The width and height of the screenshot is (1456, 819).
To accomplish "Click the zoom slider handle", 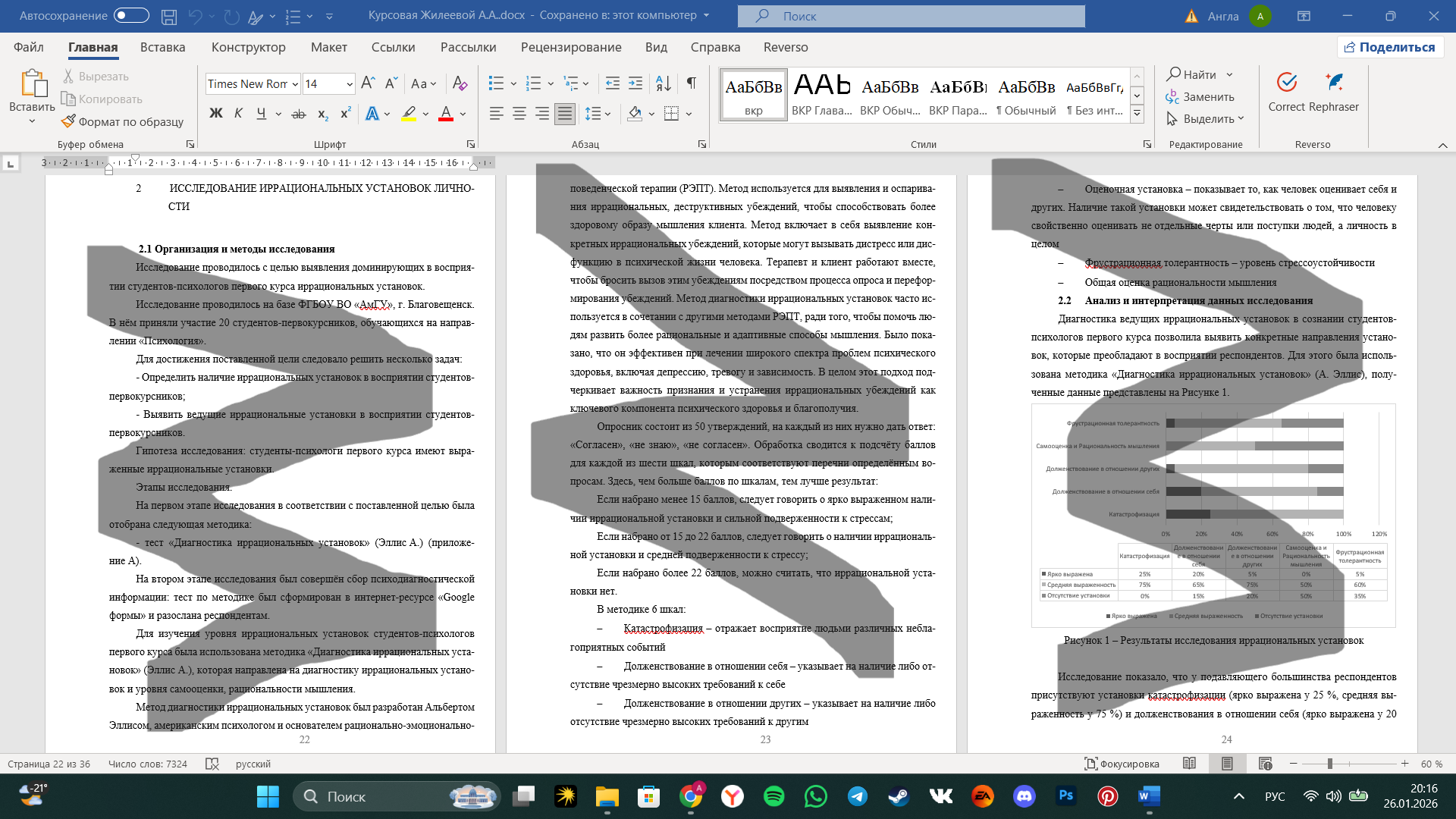I will (x=1329, y=764).
